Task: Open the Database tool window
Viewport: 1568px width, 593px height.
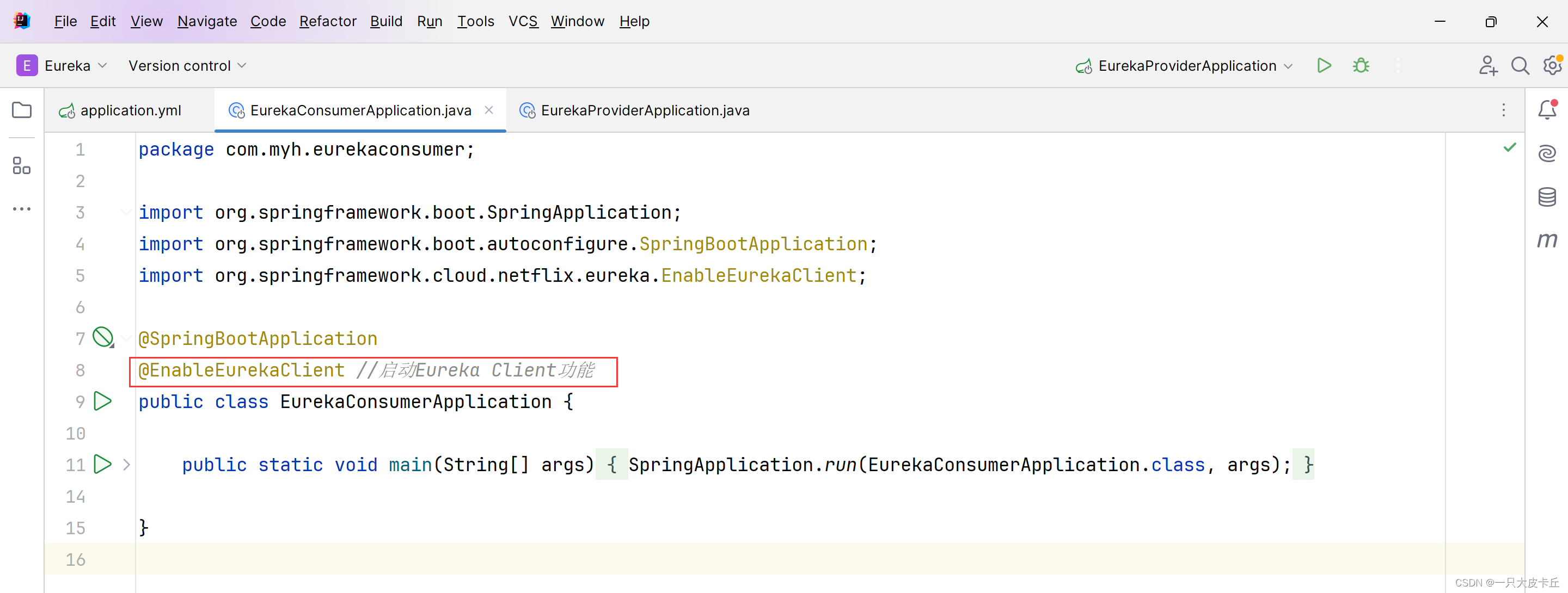Action: (x=1547, y=196)
